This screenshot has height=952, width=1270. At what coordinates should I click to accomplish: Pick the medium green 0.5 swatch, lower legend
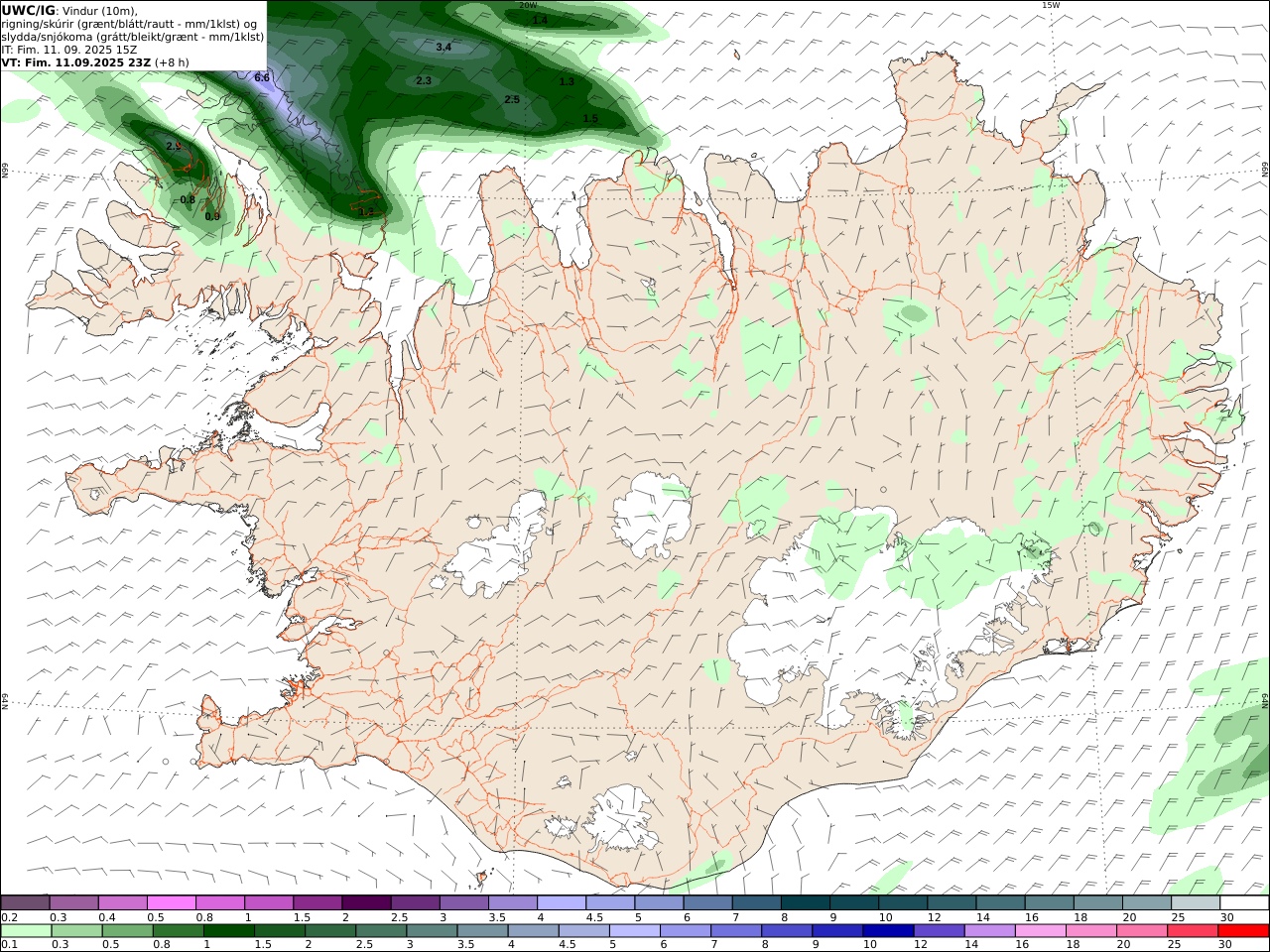tap(128, 931)
